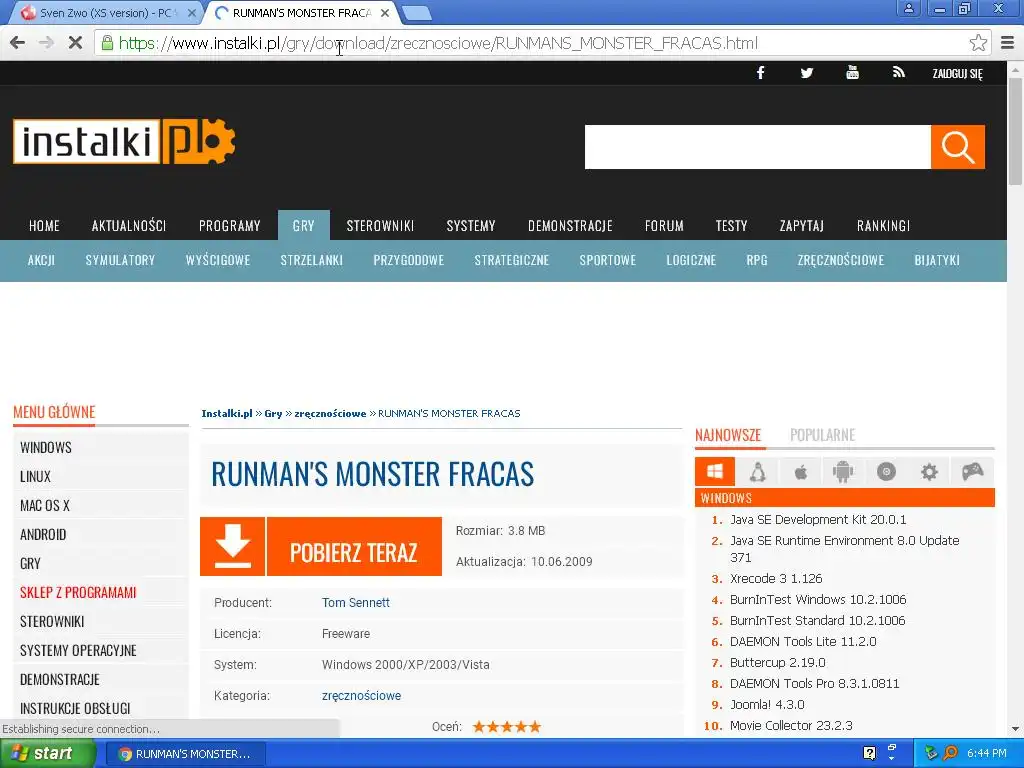Open the Facebook icon in top bar
Screen dimensions: 1024x768
(x=760, y=73)
